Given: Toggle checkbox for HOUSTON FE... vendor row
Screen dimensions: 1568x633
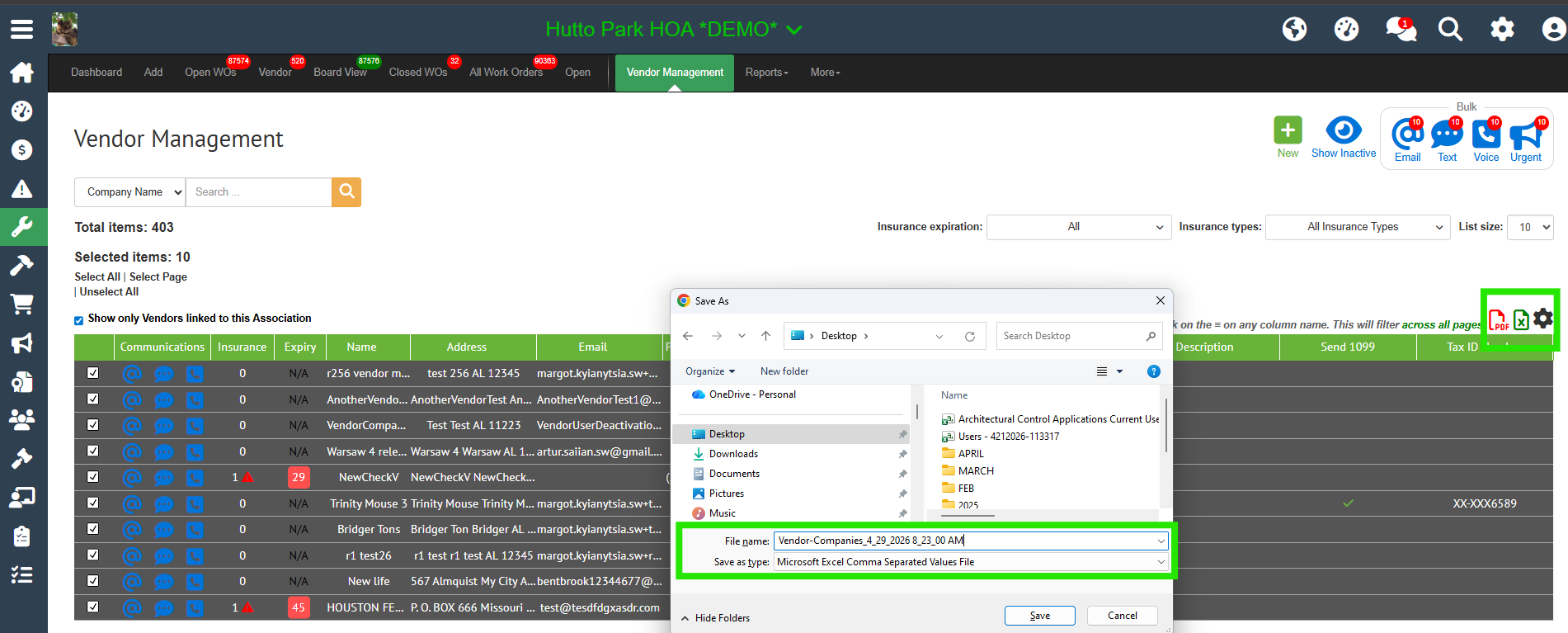Looking at the screenshot, I should (93, 607).
